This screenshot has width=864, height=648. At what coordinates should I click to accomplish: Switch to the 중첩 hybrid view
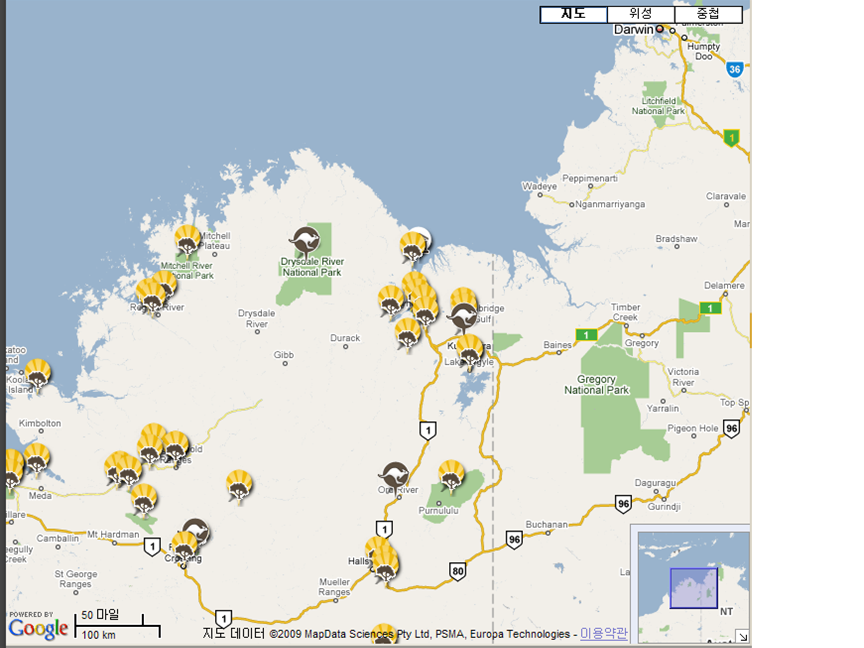pos(708,14)
